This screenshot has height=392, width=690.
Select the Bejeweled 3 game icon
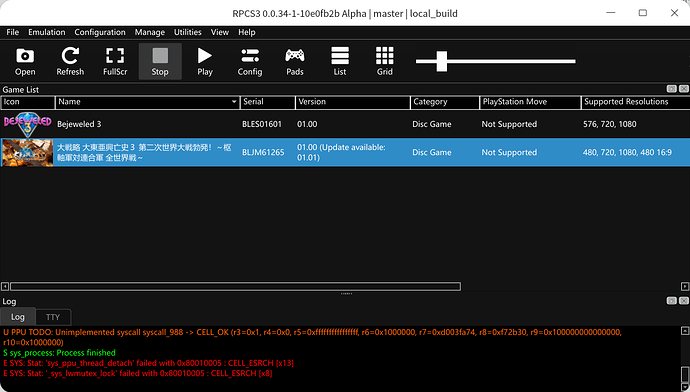(27, 124)
